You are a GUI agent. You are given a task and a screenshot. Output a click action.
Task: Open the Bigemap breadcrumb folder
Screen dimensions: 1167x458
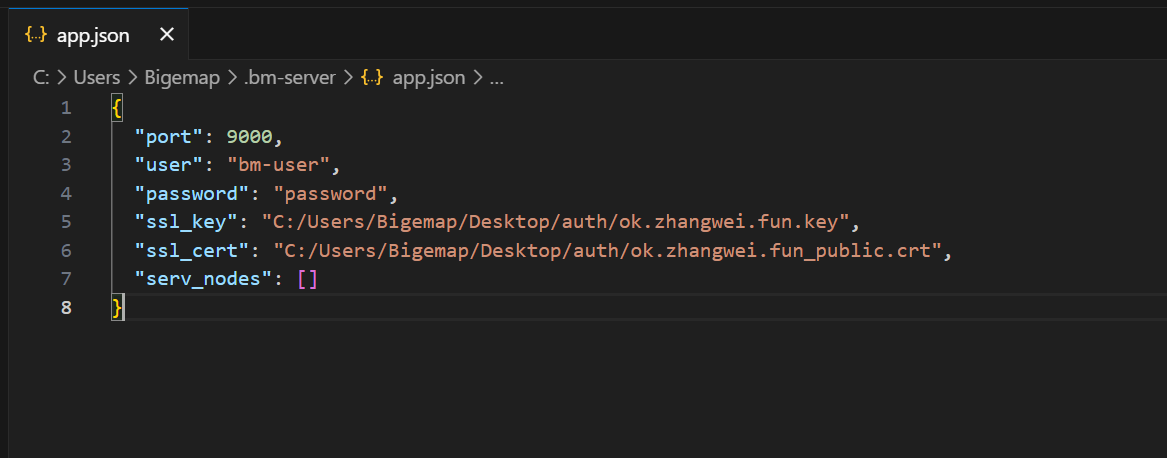click(182, 77)
